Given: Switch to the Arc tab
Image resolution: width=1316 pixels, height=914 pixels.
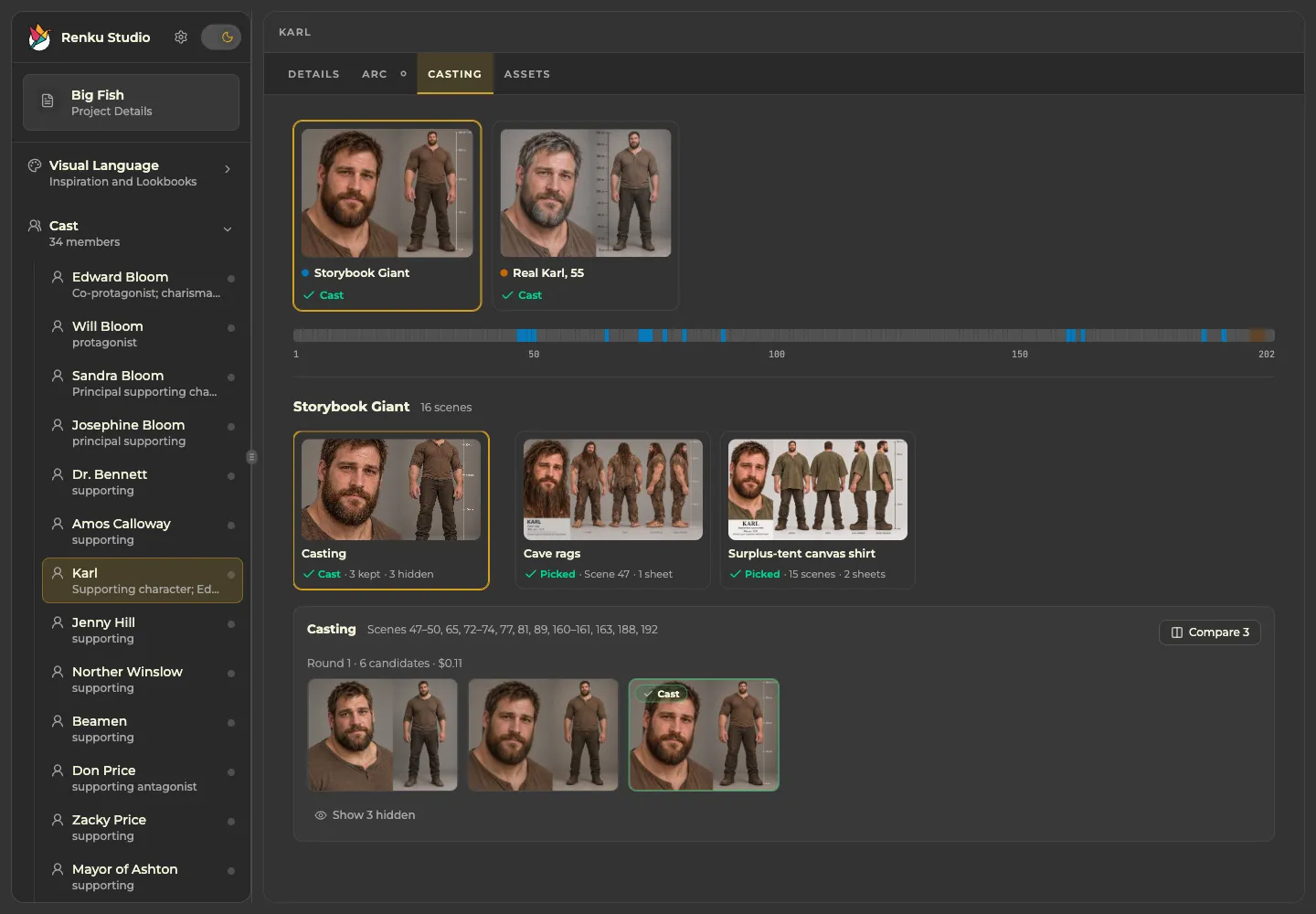Looking at the screenshot, I should point(375,74).
